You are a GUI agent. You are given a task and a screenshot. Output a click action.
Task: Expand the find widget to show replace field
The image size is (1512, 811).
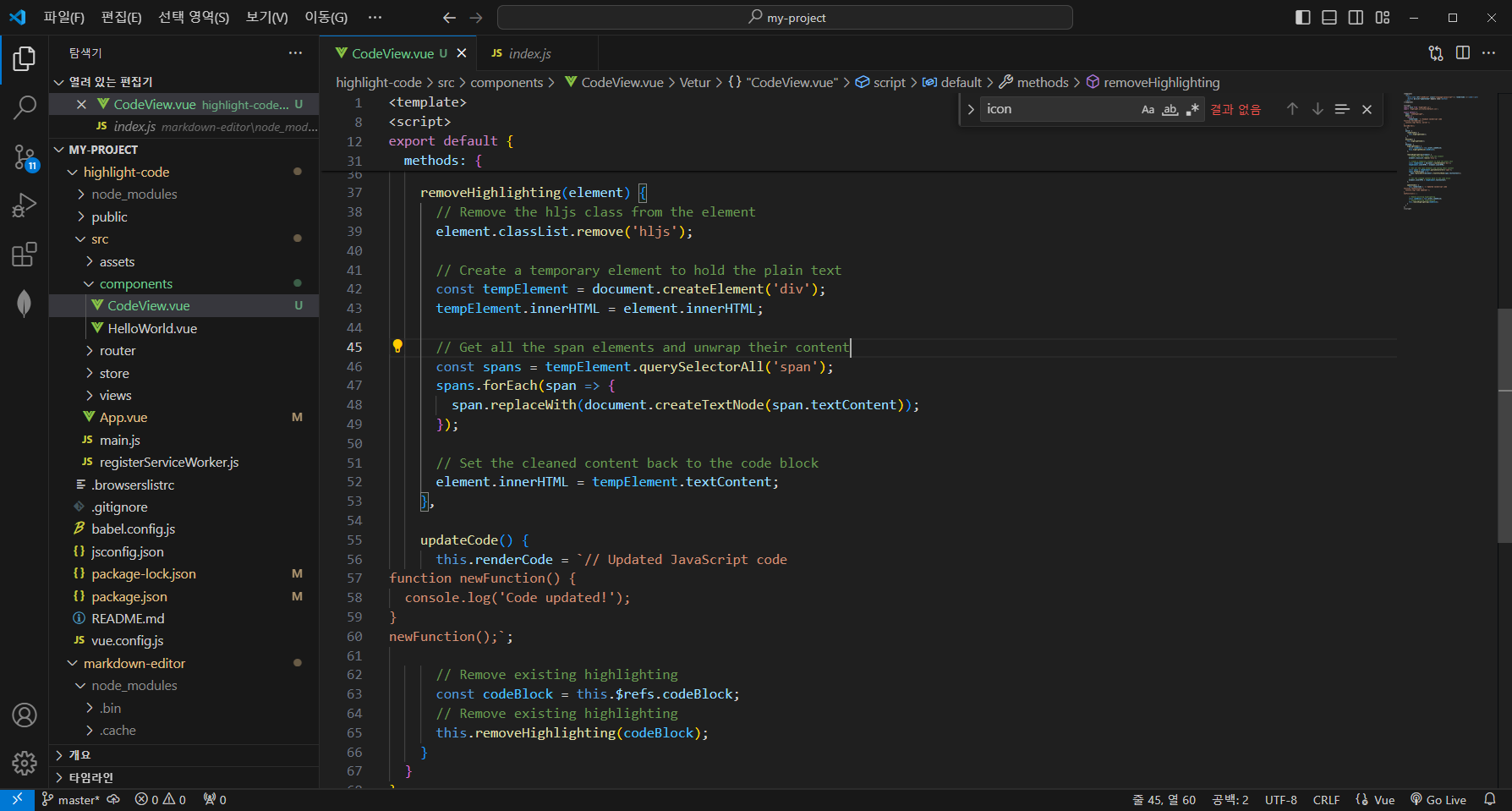coord(970,109)
